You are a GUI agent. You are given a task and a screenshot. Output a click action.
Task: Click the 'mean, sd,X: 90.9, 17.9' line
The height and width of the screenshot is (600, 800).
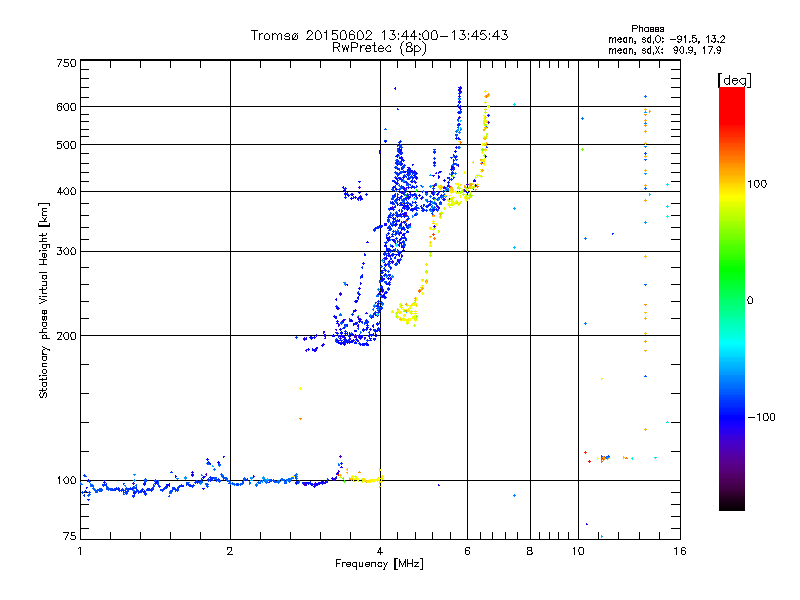pos(664,50)
